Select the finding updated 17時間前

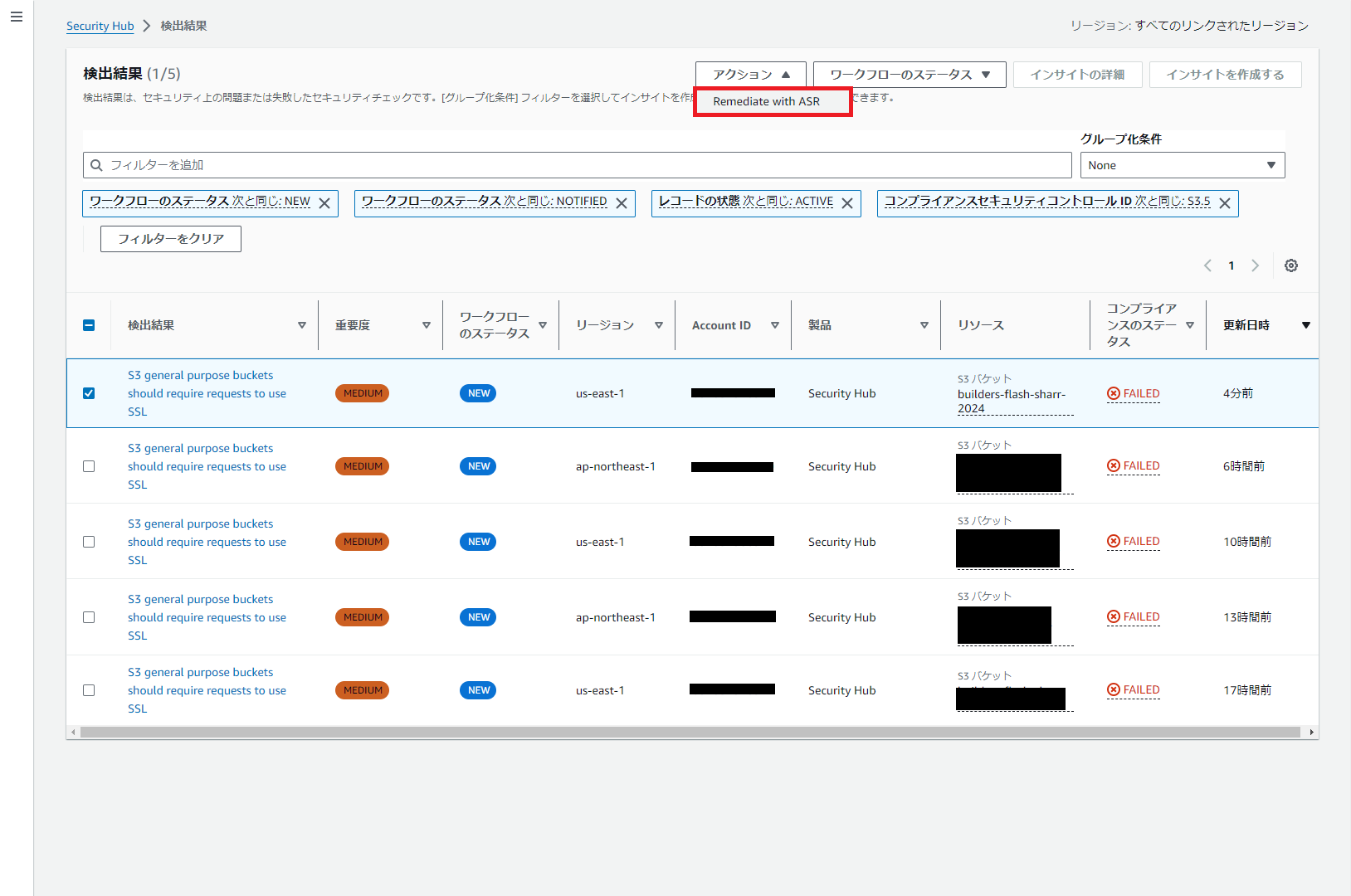point(89,690)
